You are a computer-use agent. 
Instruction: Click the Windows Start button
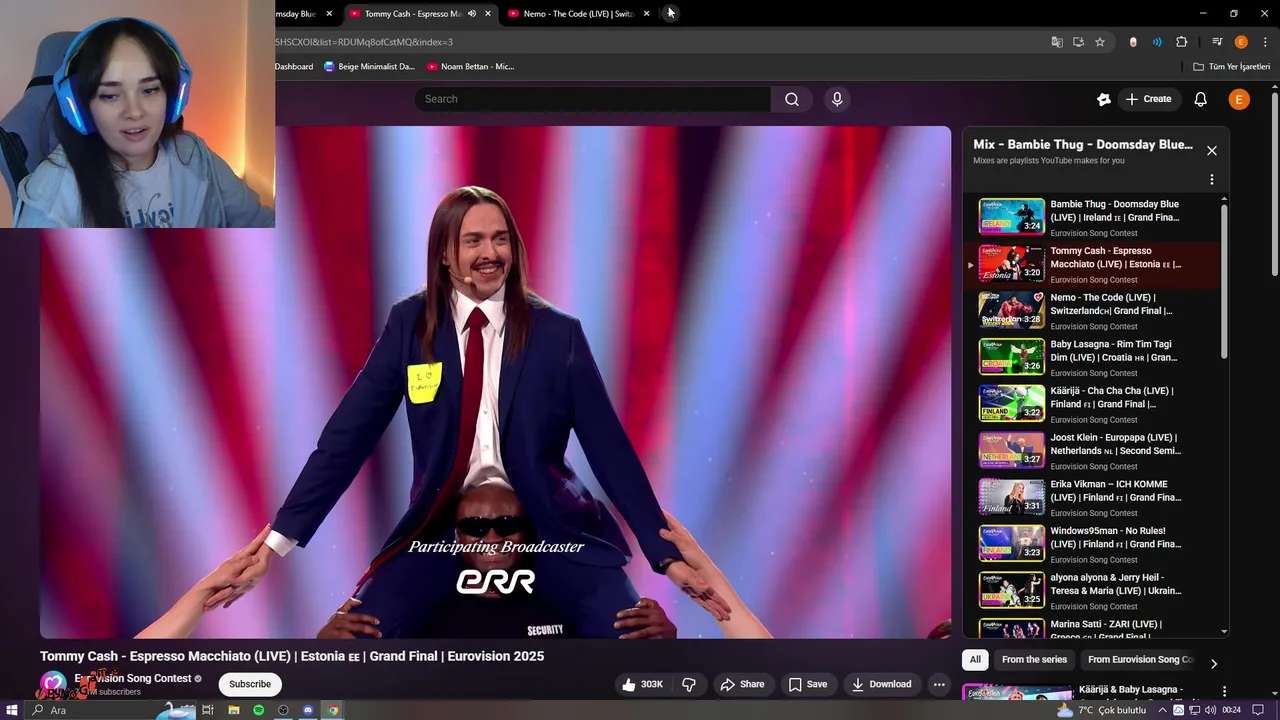tap(12, 710)
